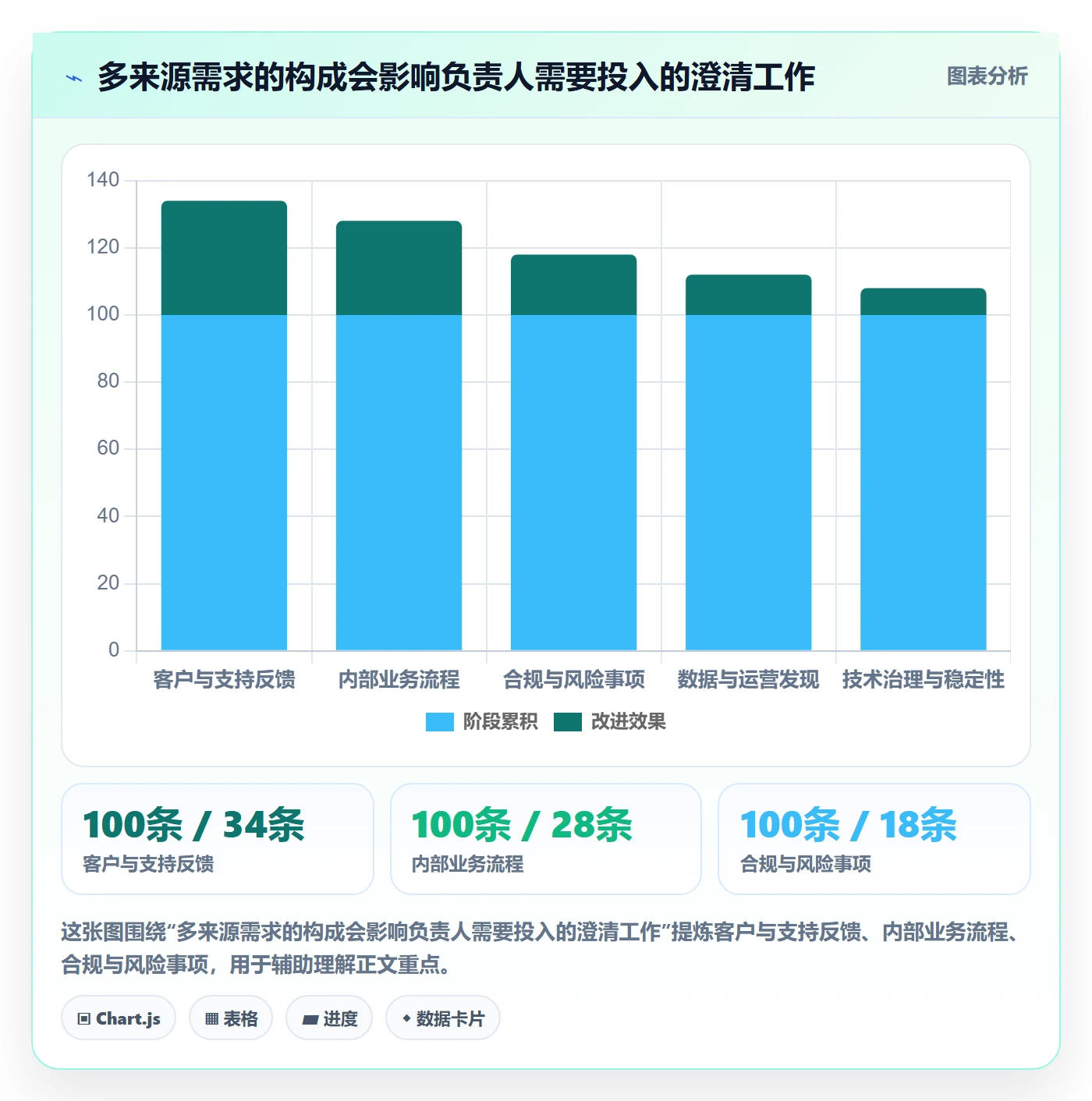Click the stat value 100条 / 18条

pyautogui.click(x=848, y=825)
